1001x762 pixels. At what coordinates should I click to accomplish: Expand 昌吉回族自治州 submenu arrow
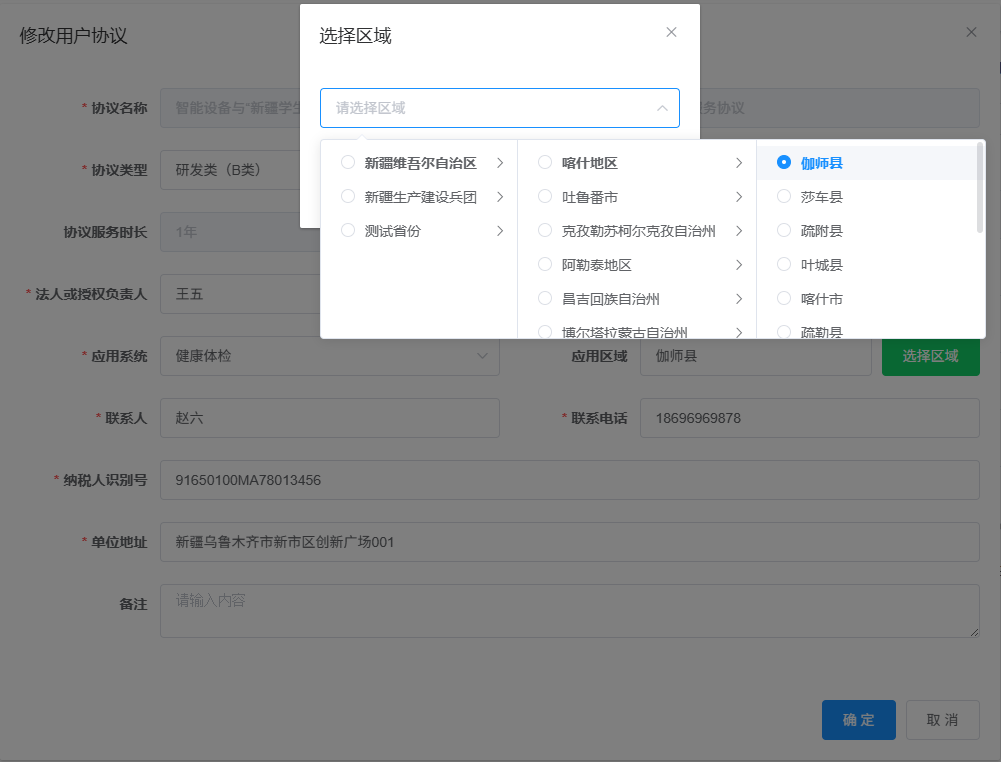click(x=738, y=299)
